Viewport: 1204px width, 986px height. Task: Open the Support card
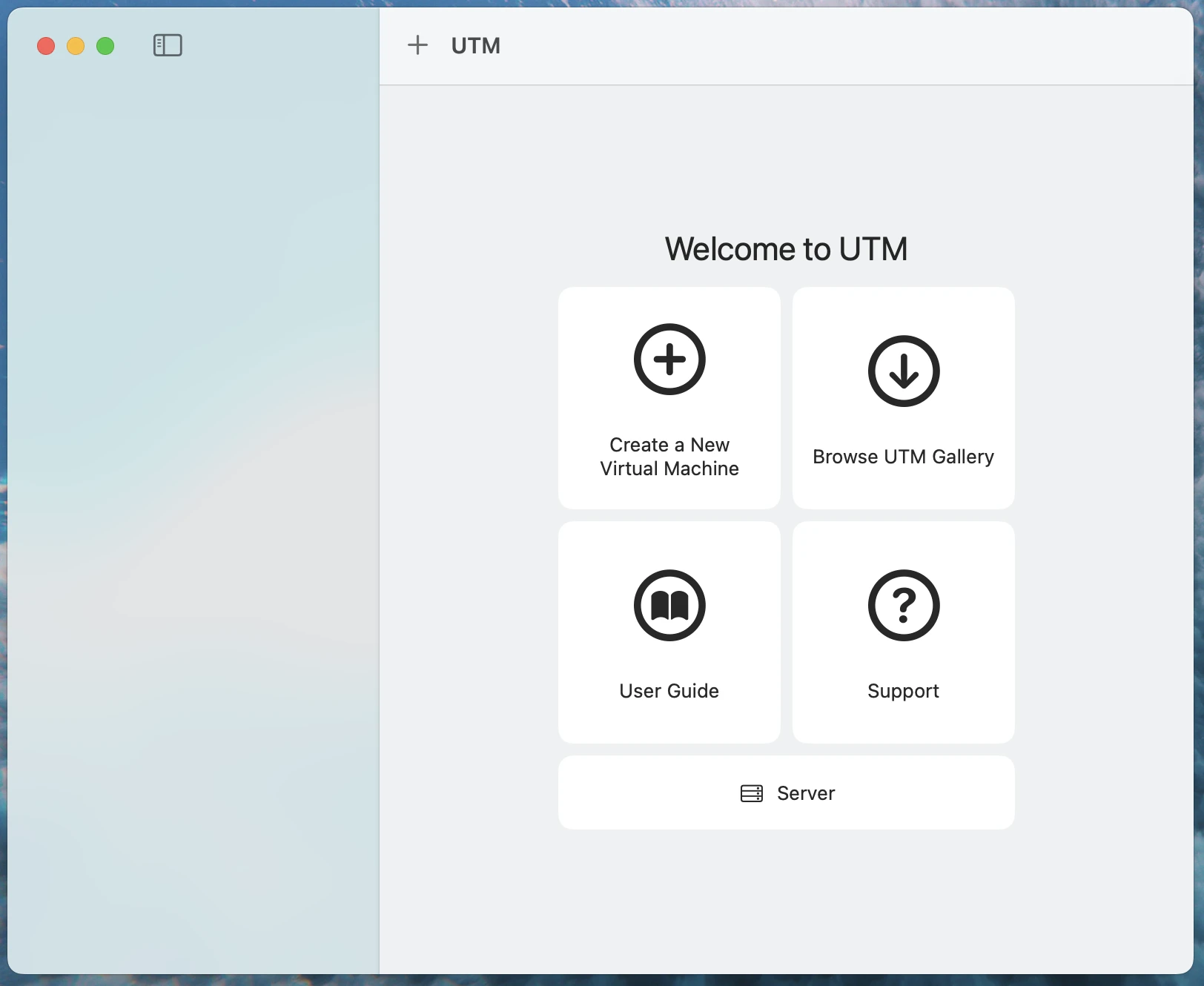click(904, 632)
